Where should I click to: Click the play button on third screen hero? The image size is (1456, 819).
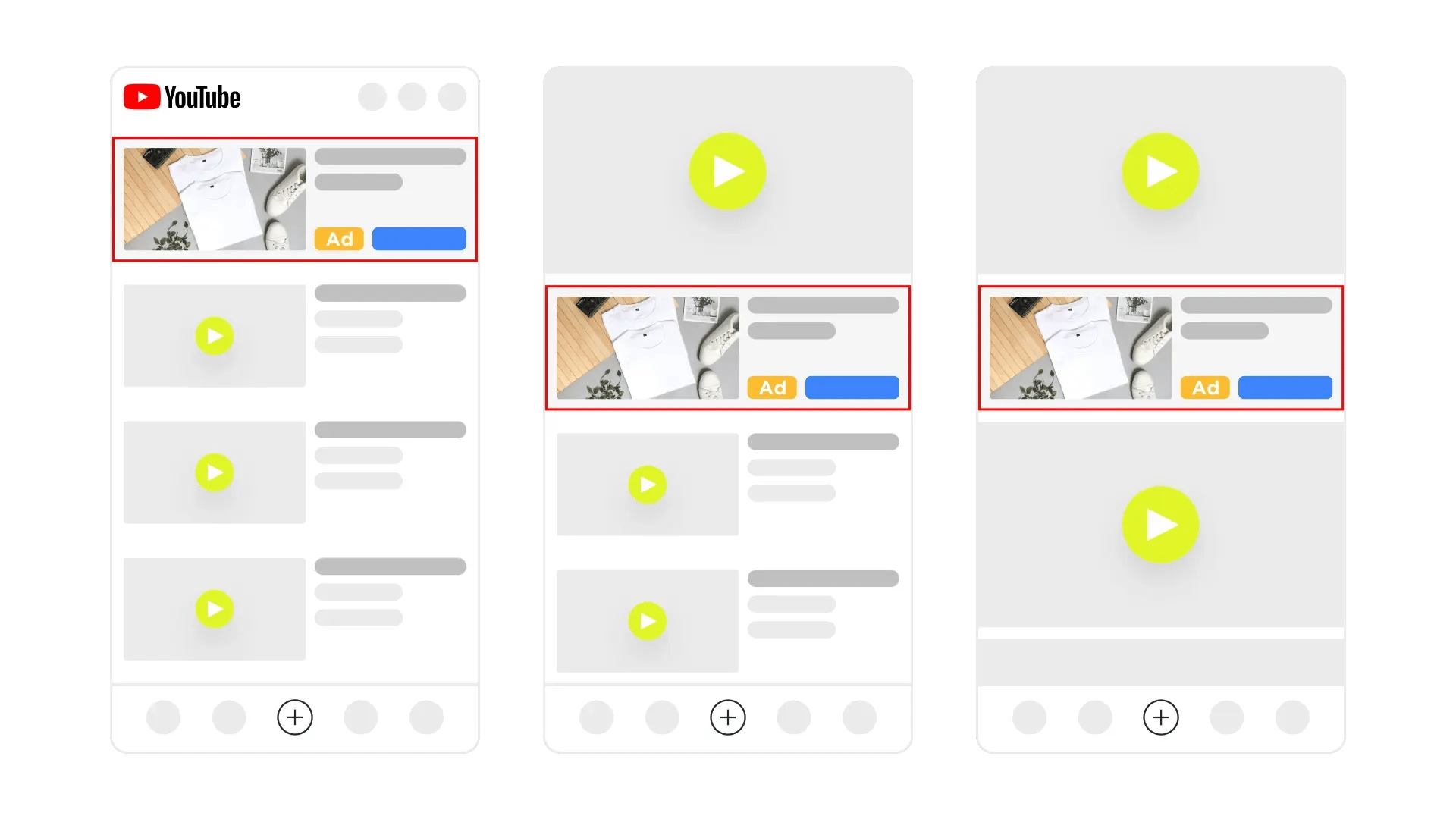1160,172
